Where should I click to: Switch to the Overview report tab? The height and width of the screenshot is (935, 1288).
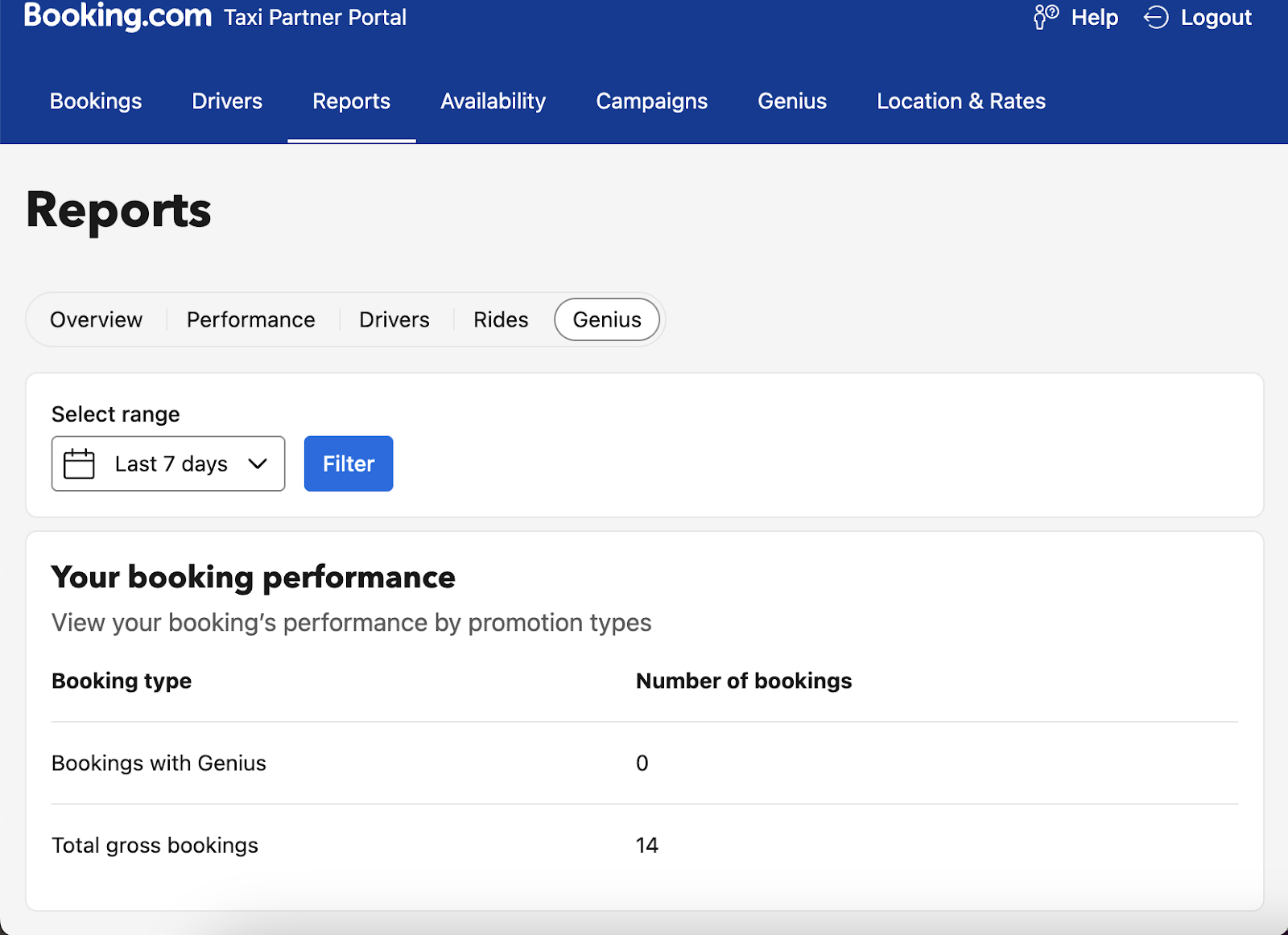coord(97,320)
